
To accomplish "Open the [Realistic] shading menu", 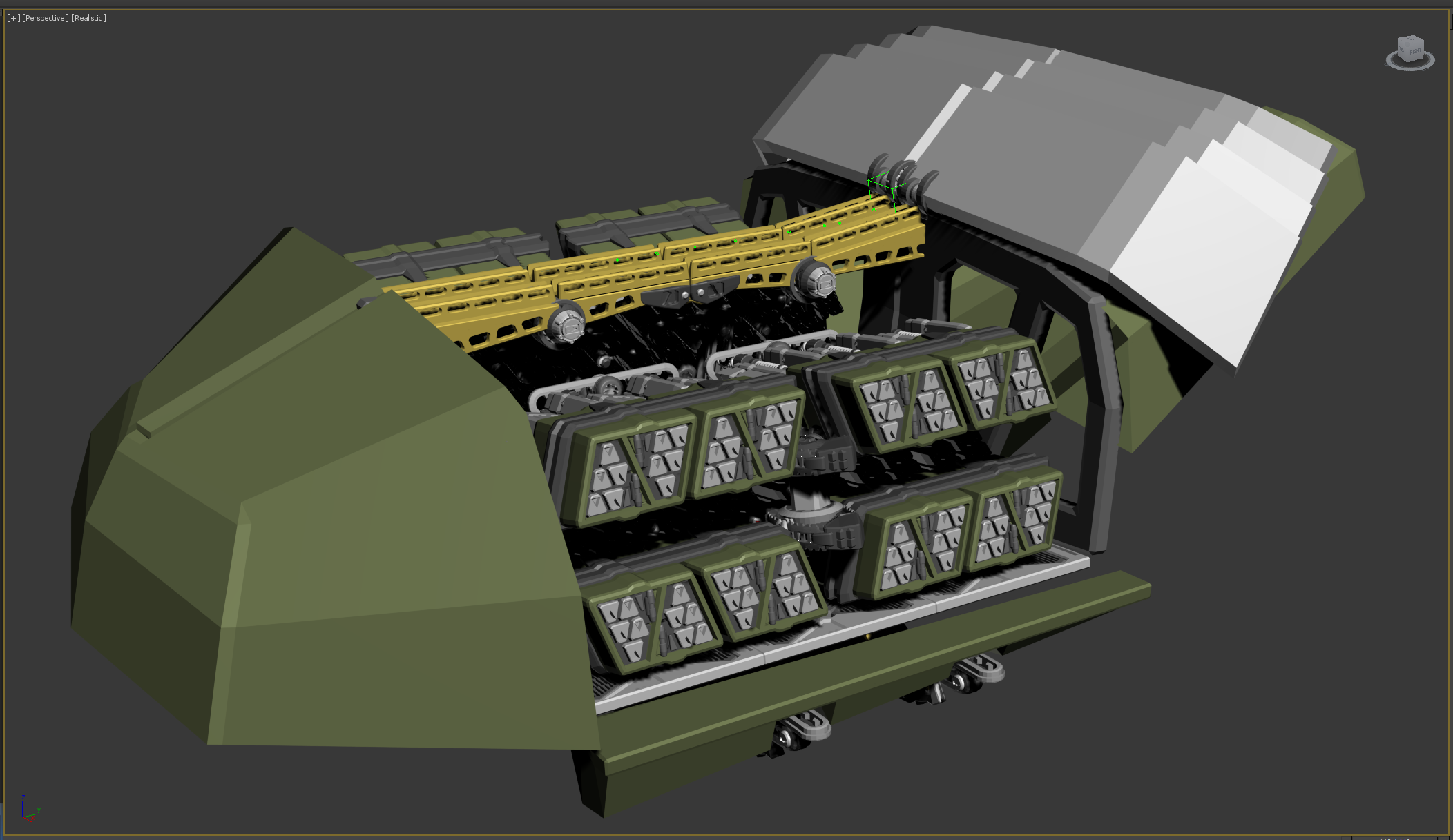I will [x=88, y=18].
